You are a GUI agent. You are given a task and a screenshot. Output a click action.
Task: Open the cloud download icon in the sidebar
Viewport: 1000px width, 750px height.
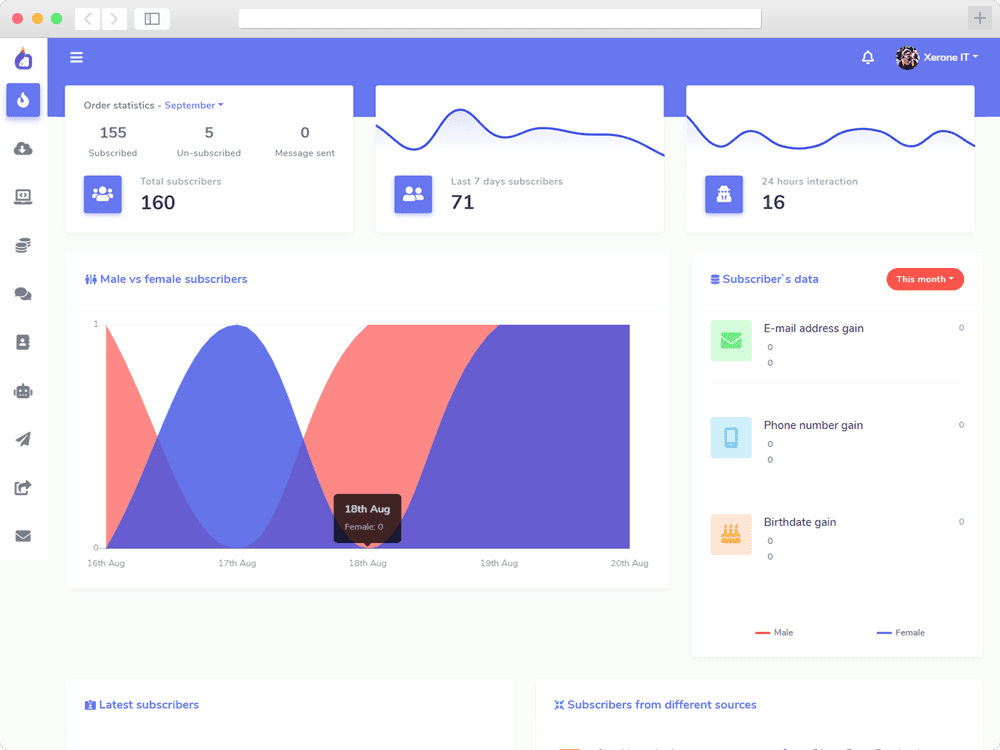(x=24, y=149)
